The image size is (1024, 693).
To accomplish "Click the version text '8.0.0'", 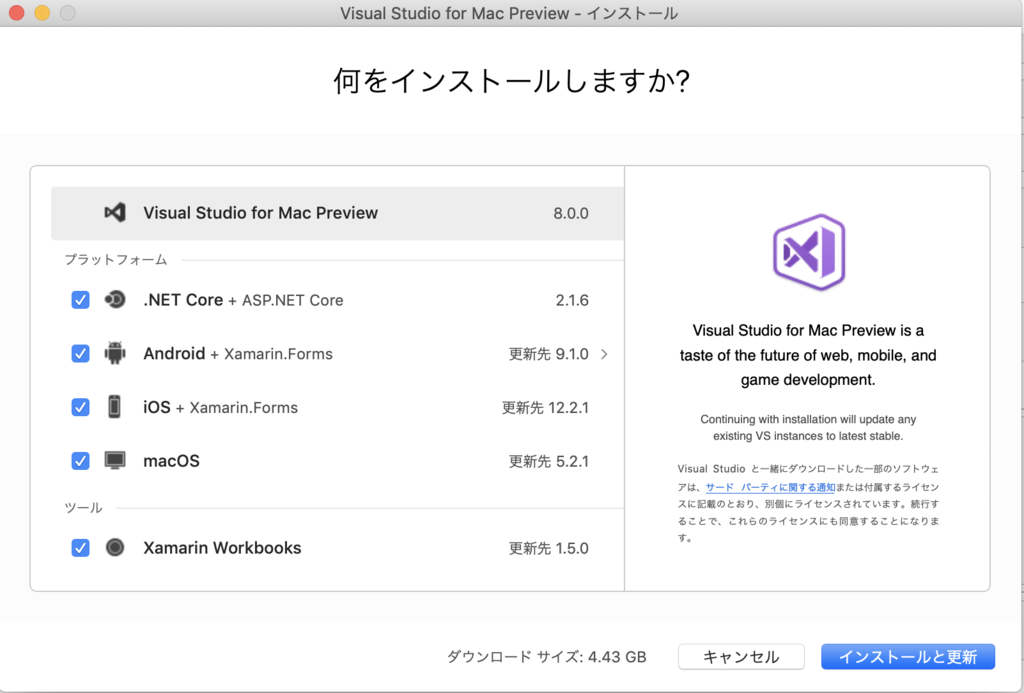I will 571,213.
